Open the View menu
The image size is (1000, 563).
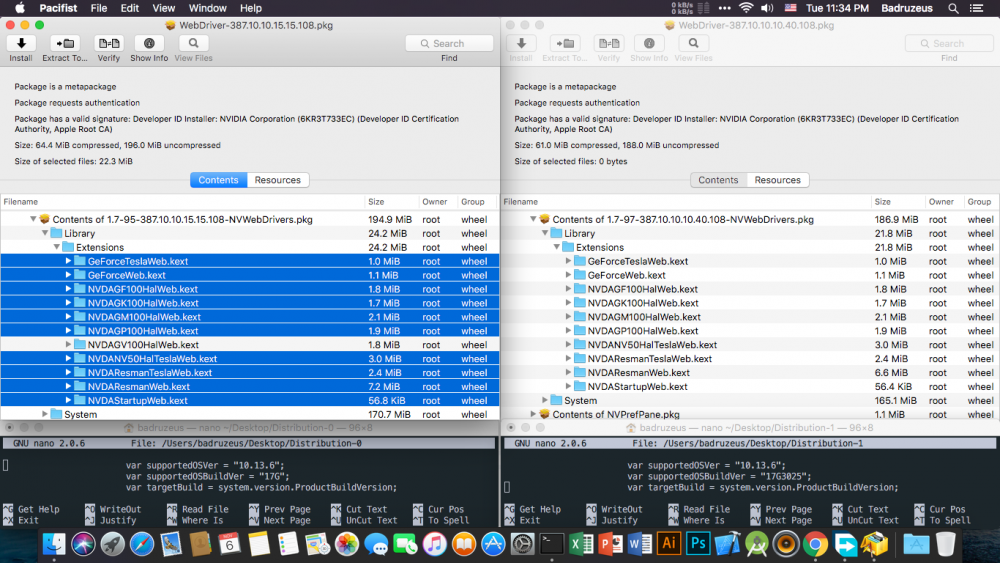tap(163, 8)
